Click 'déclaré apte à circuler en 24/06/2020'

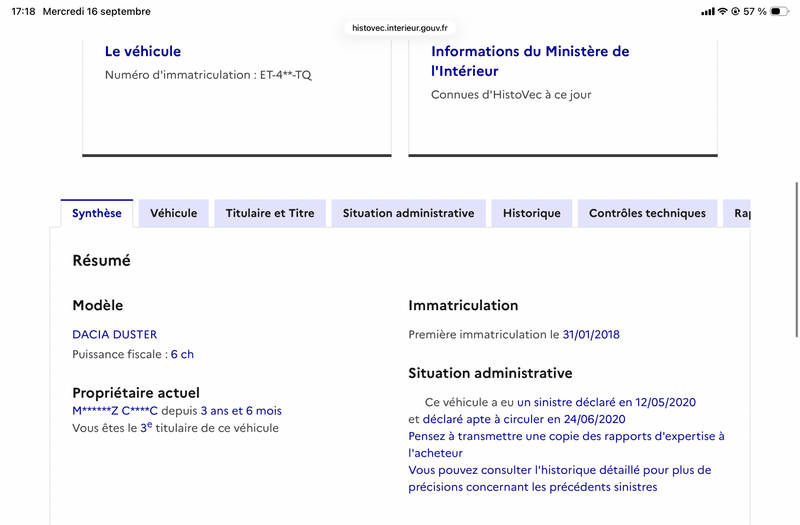(x=524, y=419)
